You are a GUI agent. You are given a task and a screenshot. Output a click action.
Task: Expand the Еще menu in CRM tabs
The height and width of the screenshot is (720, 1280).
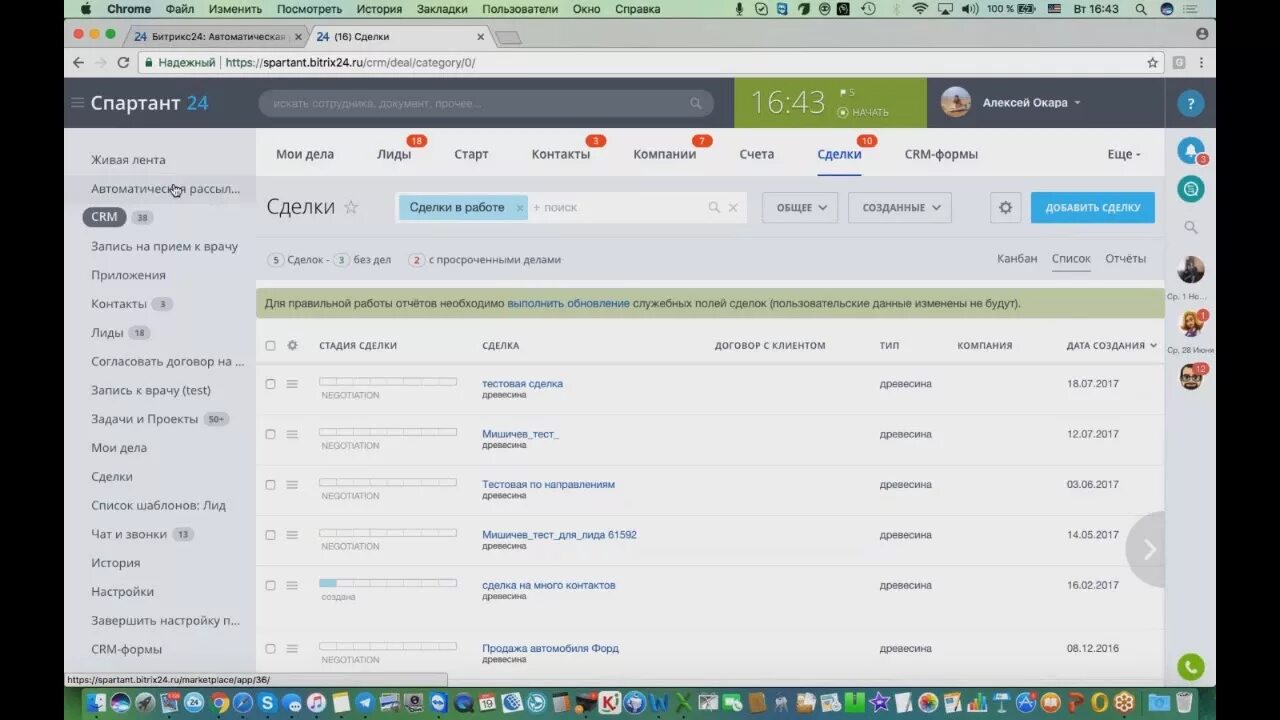(1124, 154)
